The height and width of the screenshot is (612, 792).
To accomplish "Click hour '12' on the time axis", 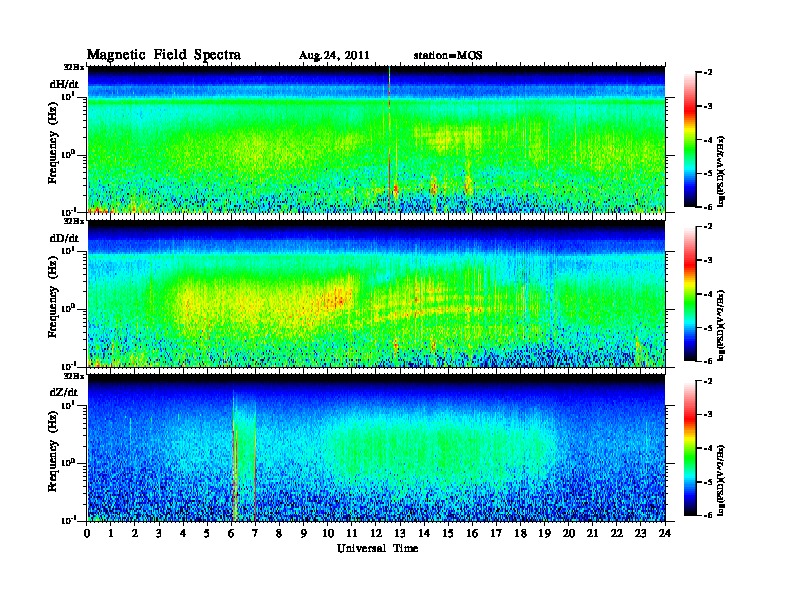I will 376,534.
